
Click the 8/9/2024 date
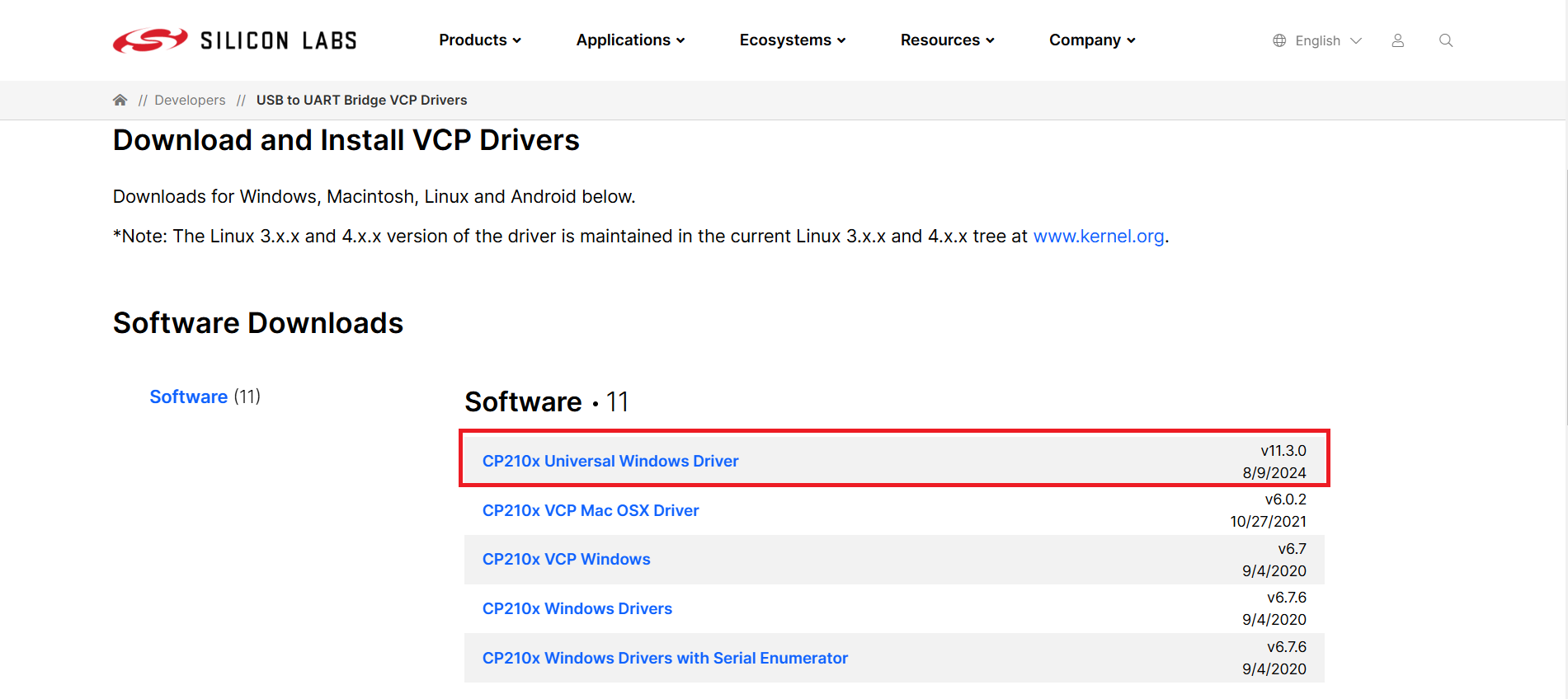[1274, 473]
